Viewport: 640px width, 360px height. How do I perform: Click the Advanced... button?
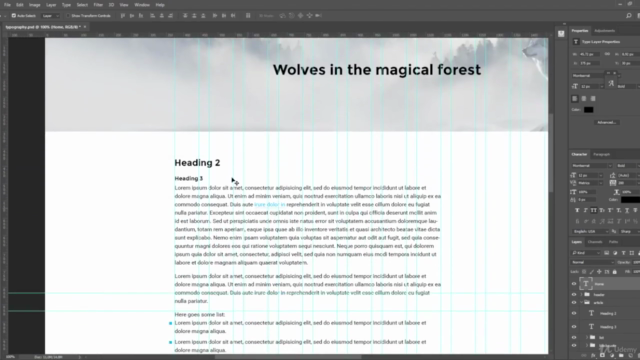[x=606, y=122]
